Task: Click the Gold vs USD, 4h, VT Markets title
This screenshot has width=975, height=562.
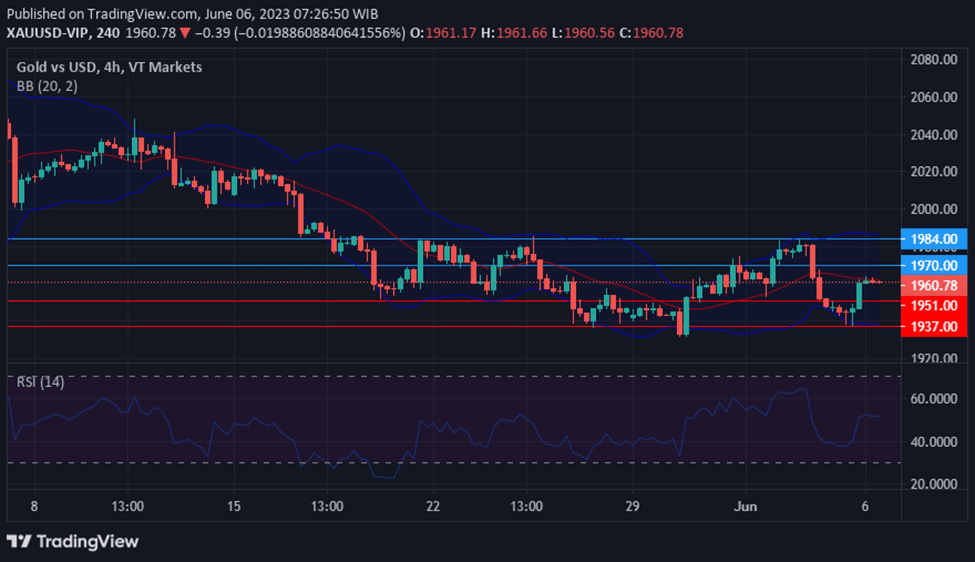Action: click(109, 67)
